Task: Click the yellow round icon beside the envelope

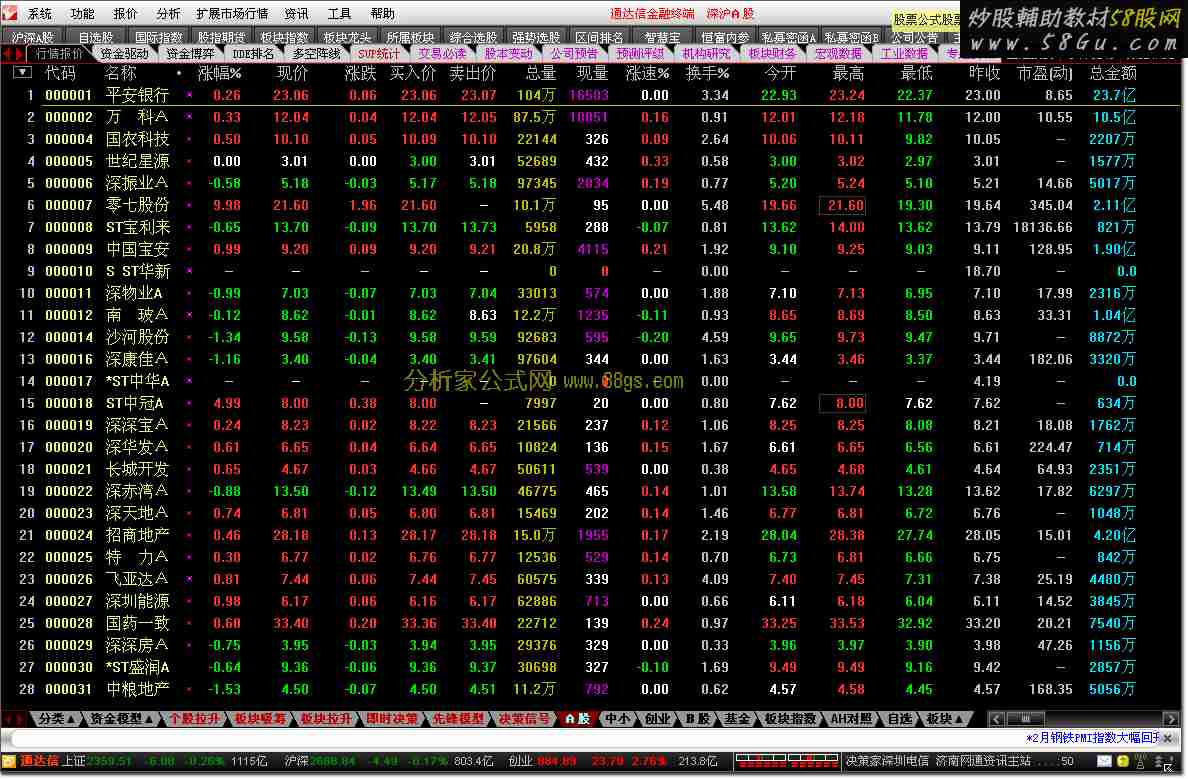Action: pos(1123,761)
